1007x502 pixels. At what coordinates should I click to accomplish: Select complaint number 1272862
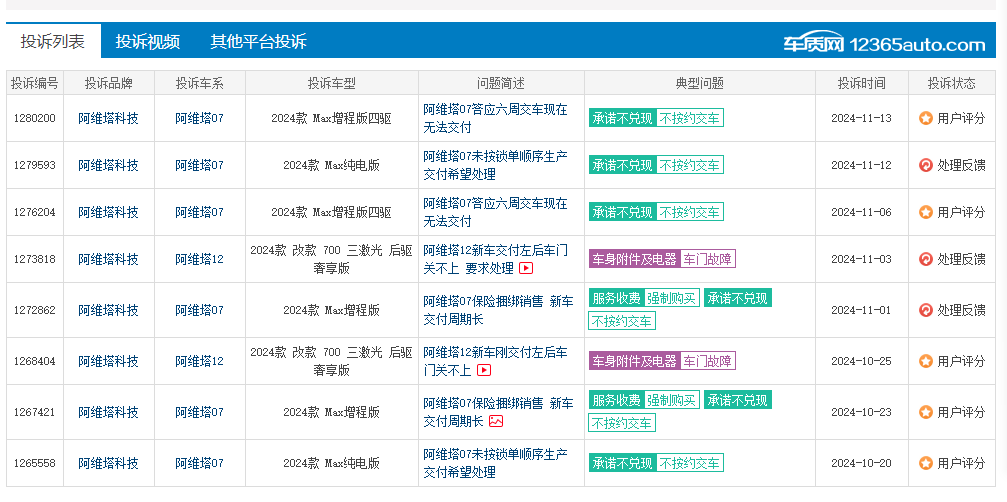(35, 310)
